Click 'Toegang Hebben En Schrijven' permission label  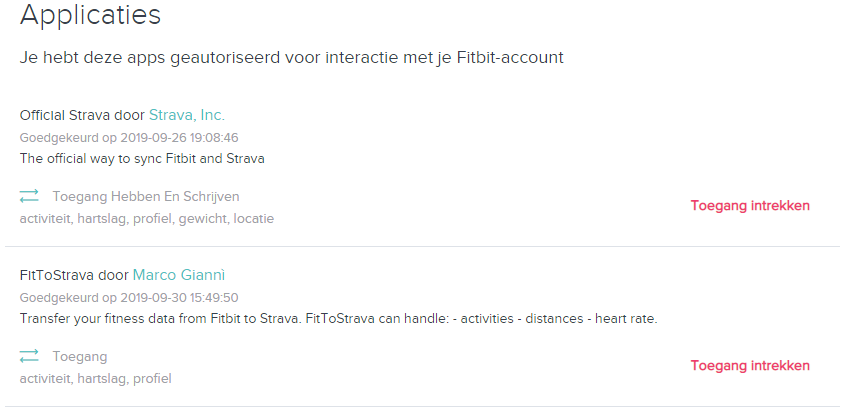coord(146,197)
